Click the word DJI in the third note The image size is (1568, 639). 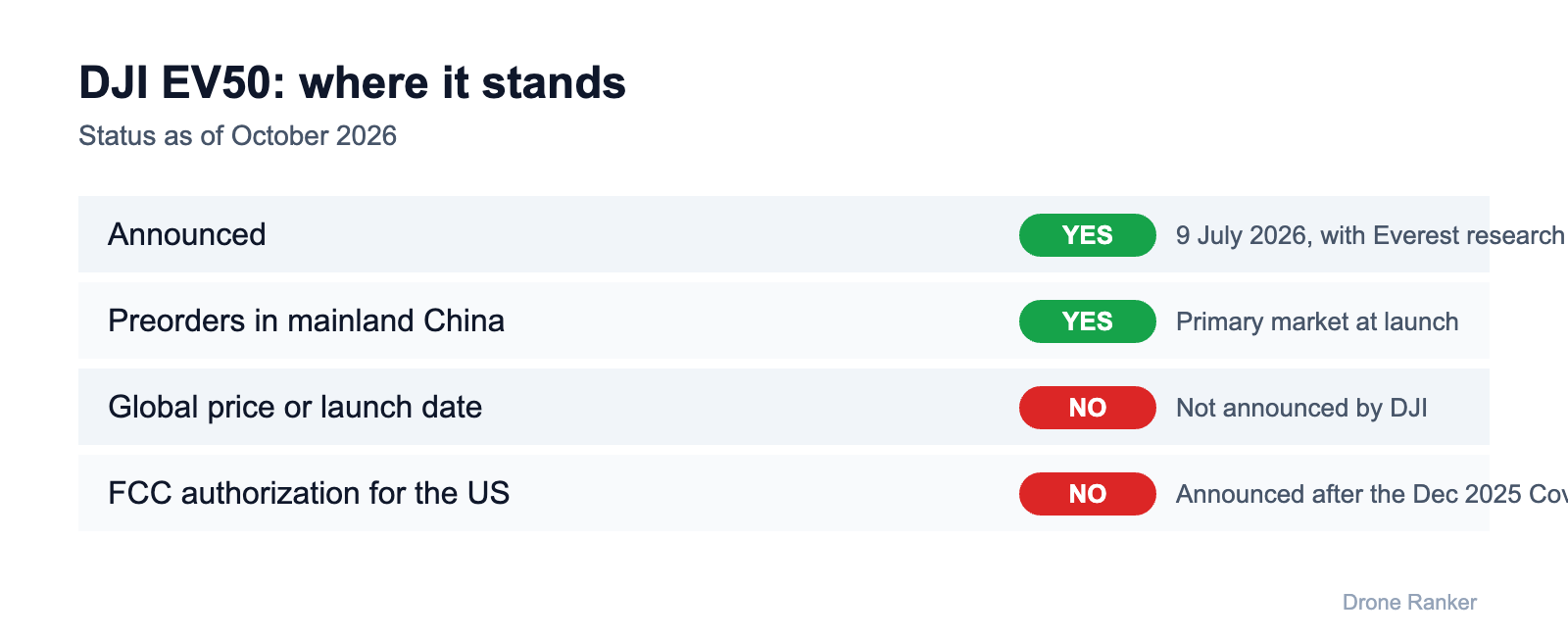[x=1408, y=408]
